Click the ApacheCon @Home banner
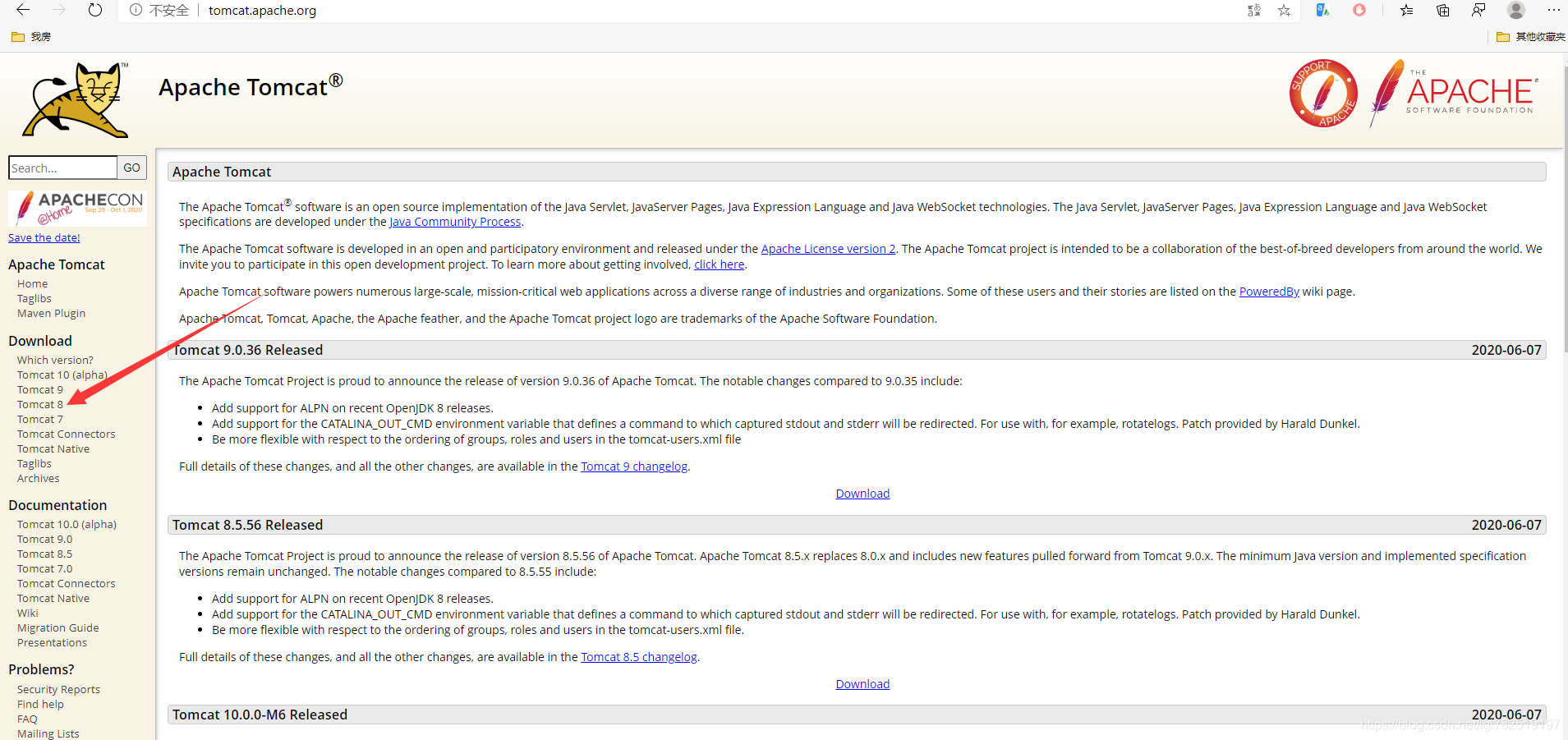 78,208
